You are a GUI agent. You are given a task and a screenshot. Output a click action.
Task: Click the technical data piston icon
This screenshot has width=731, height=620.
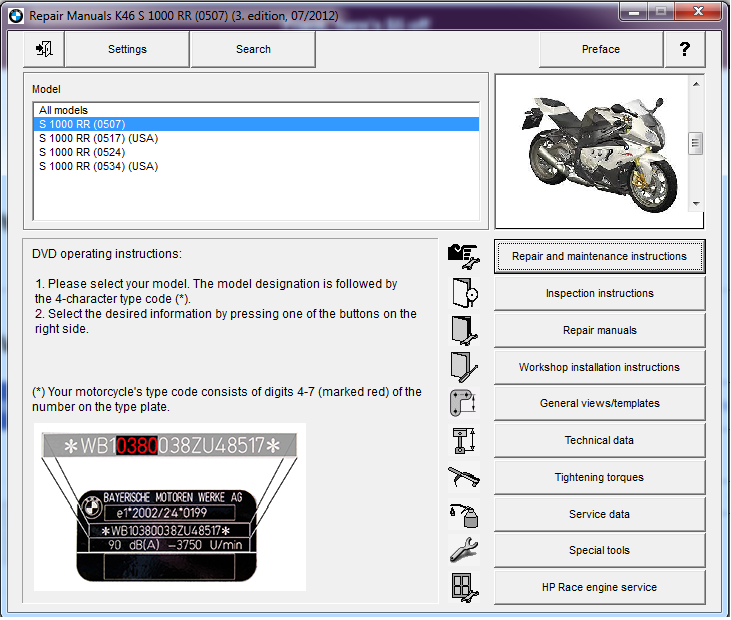tap(464, 440)
